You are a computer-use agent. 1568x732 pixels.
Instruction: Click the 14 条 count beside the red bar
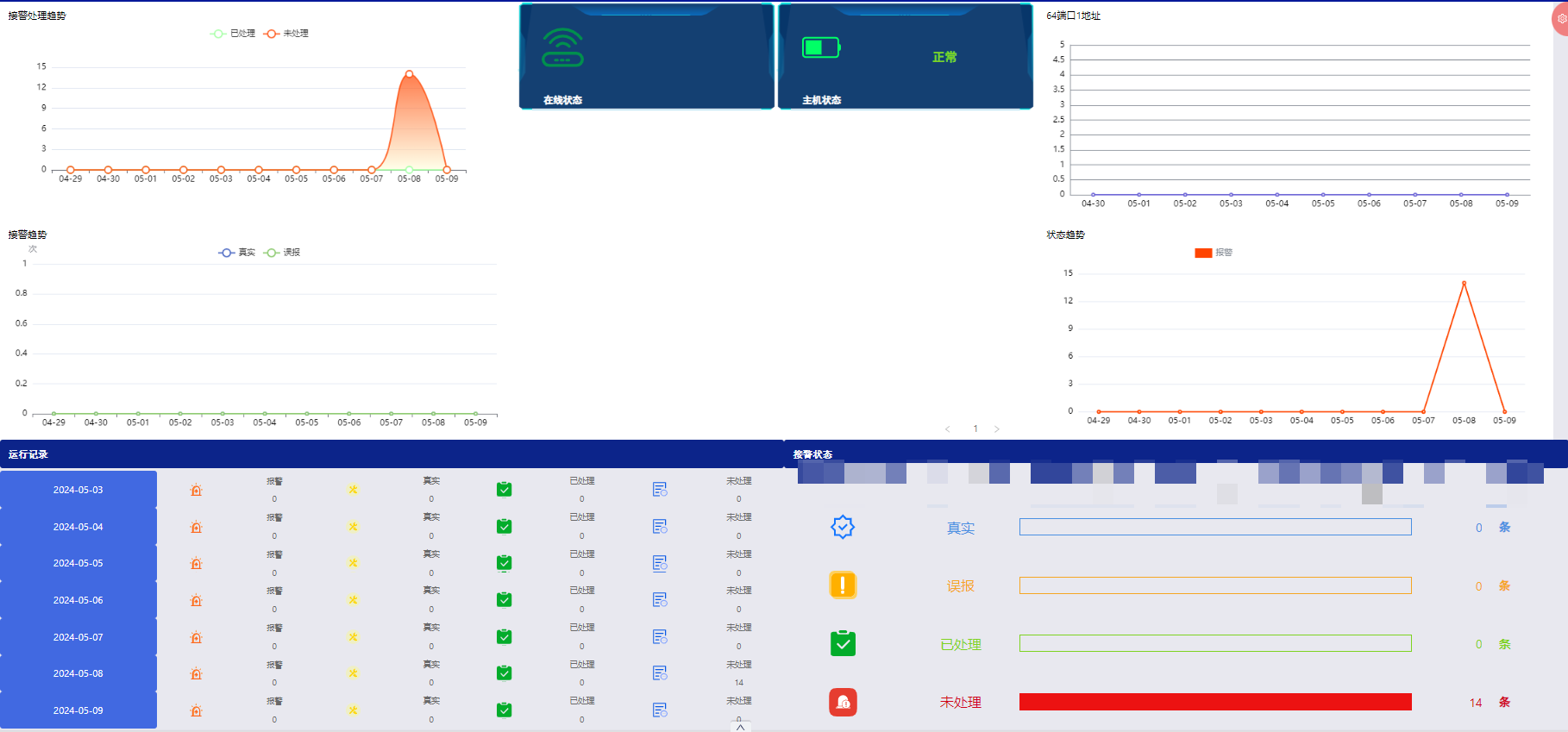pyautogui.click(x=1490, y=703)
